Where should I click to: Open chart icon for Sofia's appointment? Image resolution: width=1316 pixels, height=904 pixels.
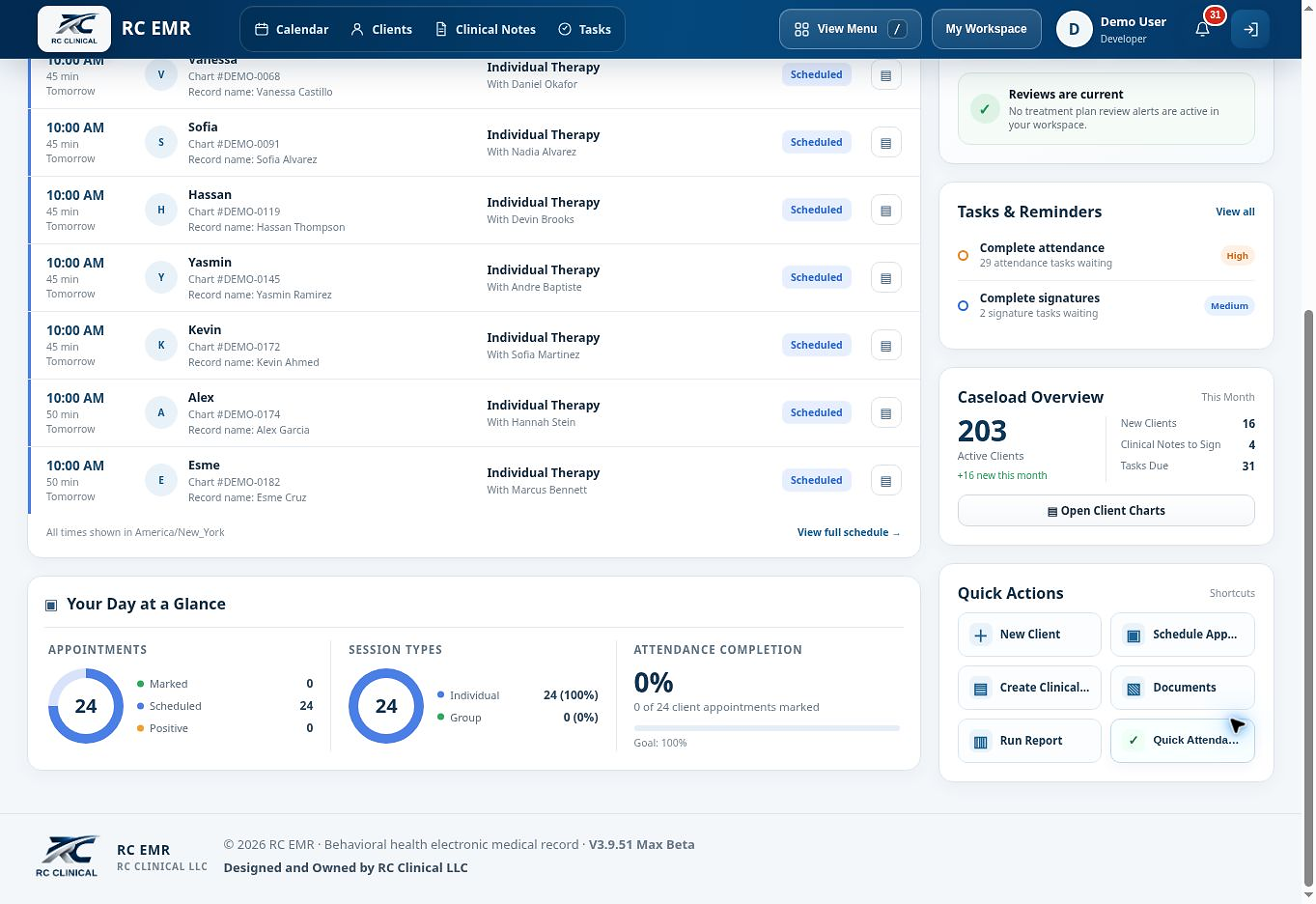[x=885, y=143]
